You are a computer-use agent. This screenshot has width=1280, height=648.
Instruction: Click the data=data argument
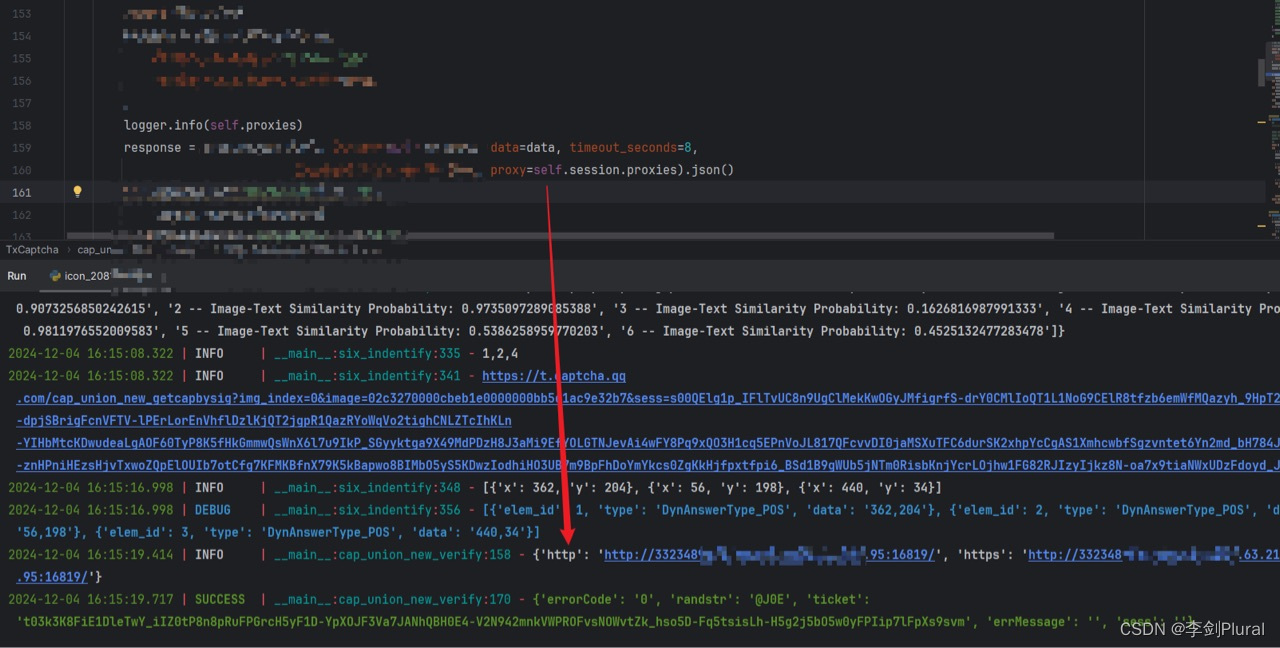pyautogui.click(x=522, y=148)
